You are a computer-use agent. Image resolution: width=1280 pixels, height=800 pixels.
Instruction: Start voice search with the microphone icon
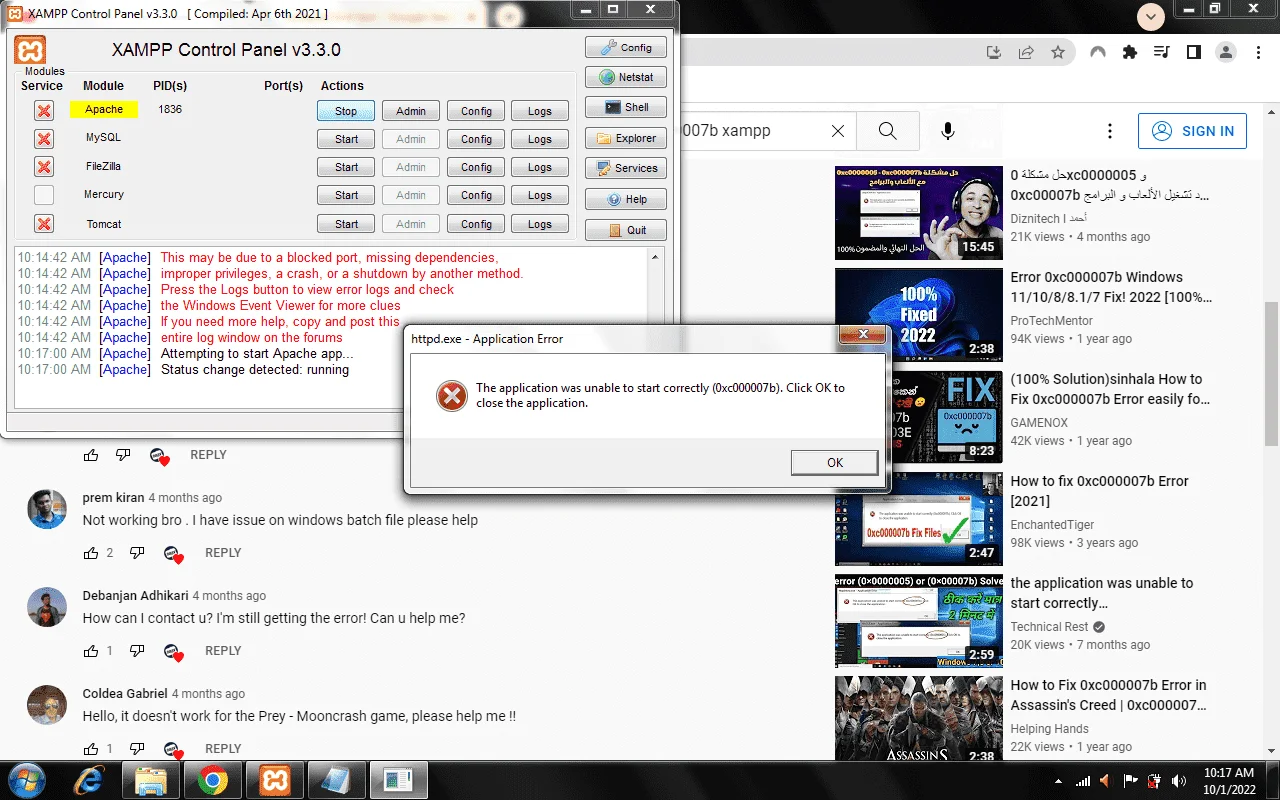click(x=947, y=131)
